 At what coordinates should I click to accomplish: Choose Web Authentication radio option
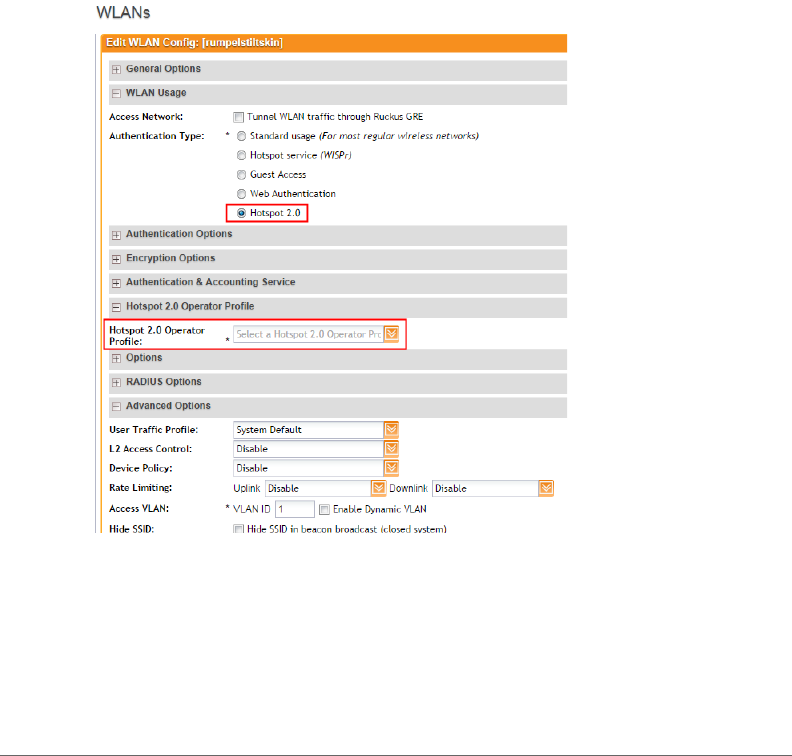(241, 194)
